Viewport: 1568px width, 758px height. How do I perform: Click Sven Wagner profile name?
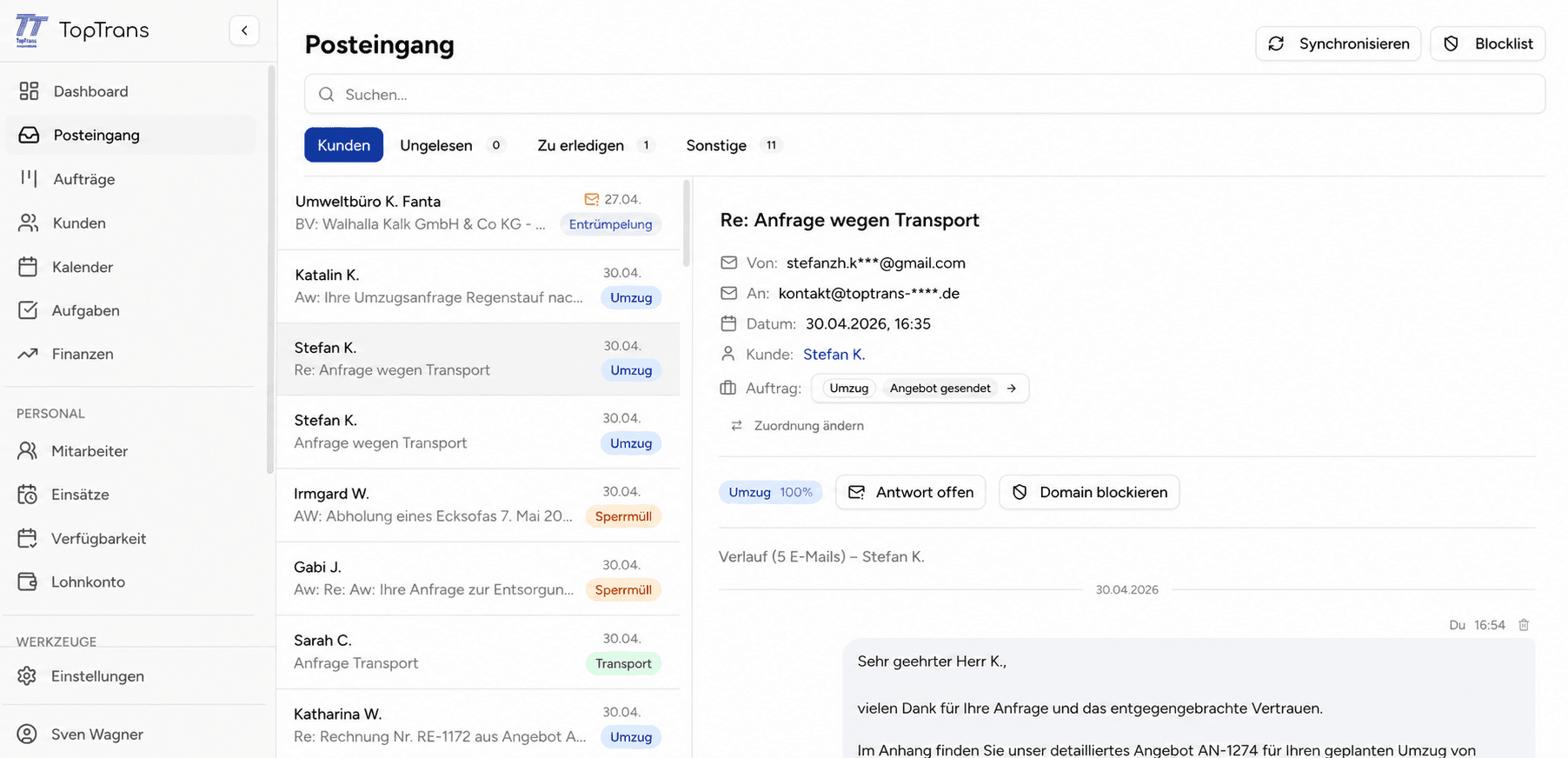click(97, 734)
